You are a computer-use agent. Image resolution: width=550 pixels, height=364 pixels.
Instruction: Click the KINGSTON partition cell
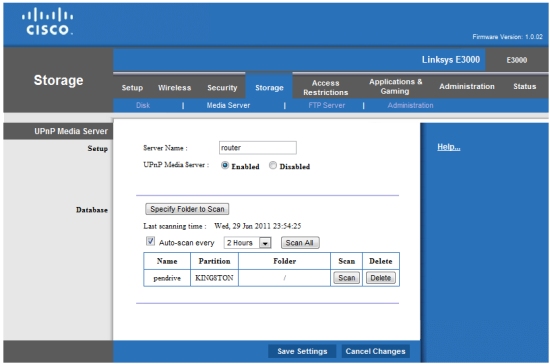click(x=214, y=278)
